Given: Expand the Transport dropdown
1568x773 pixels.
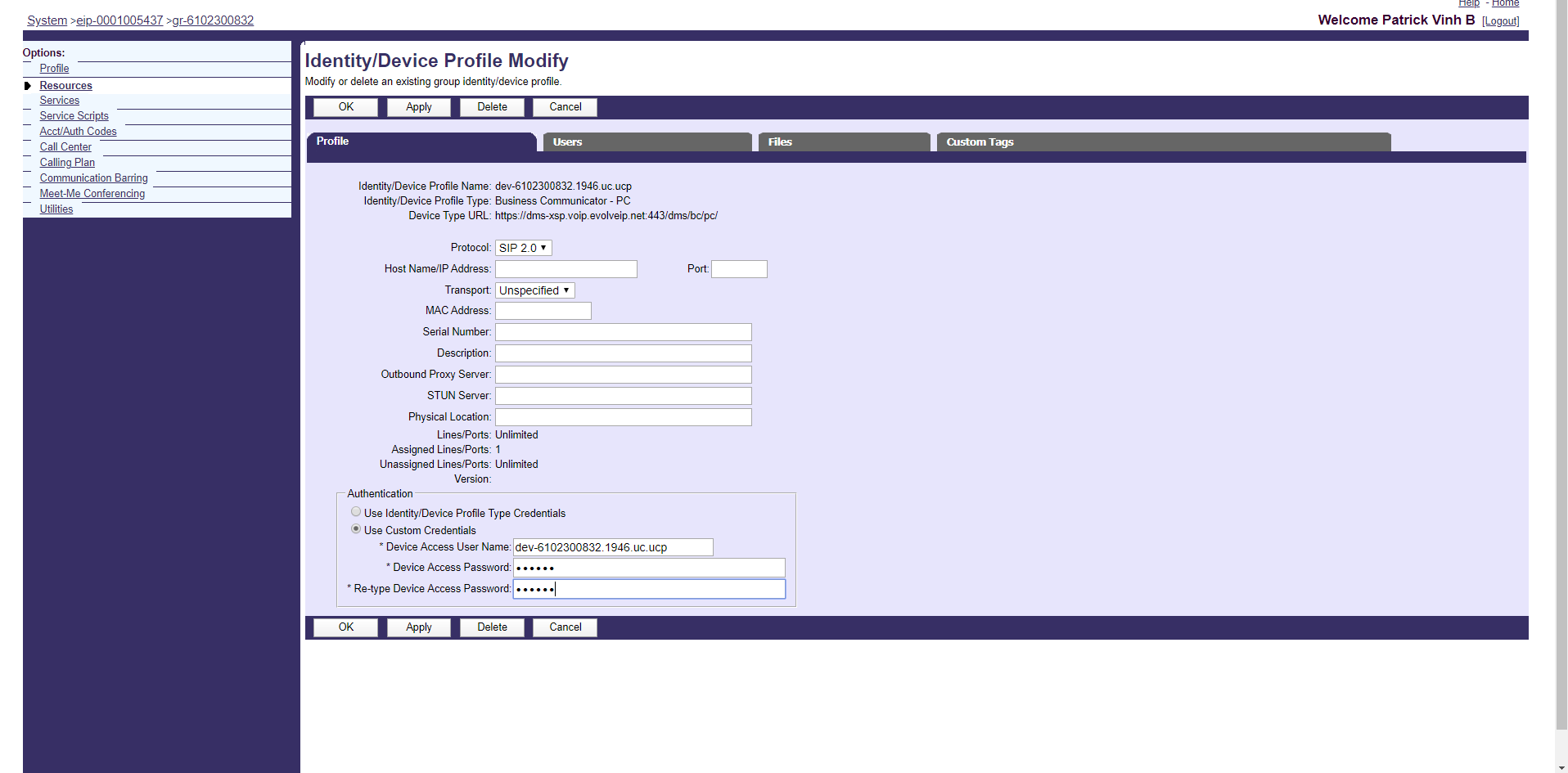Looking at the screenshot, I should (534, 290).
